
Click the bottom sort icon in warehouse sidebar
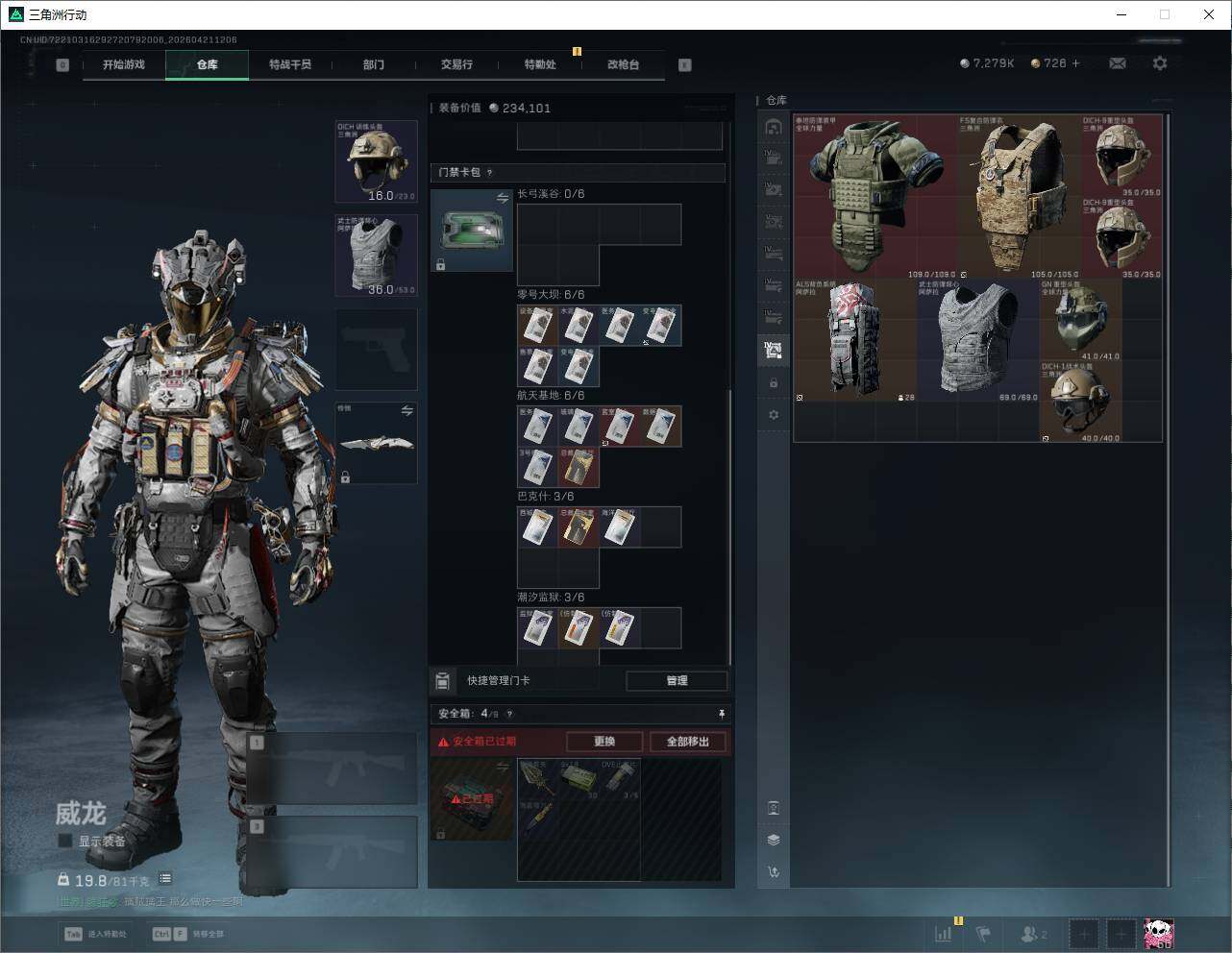(x=774, y=872)
